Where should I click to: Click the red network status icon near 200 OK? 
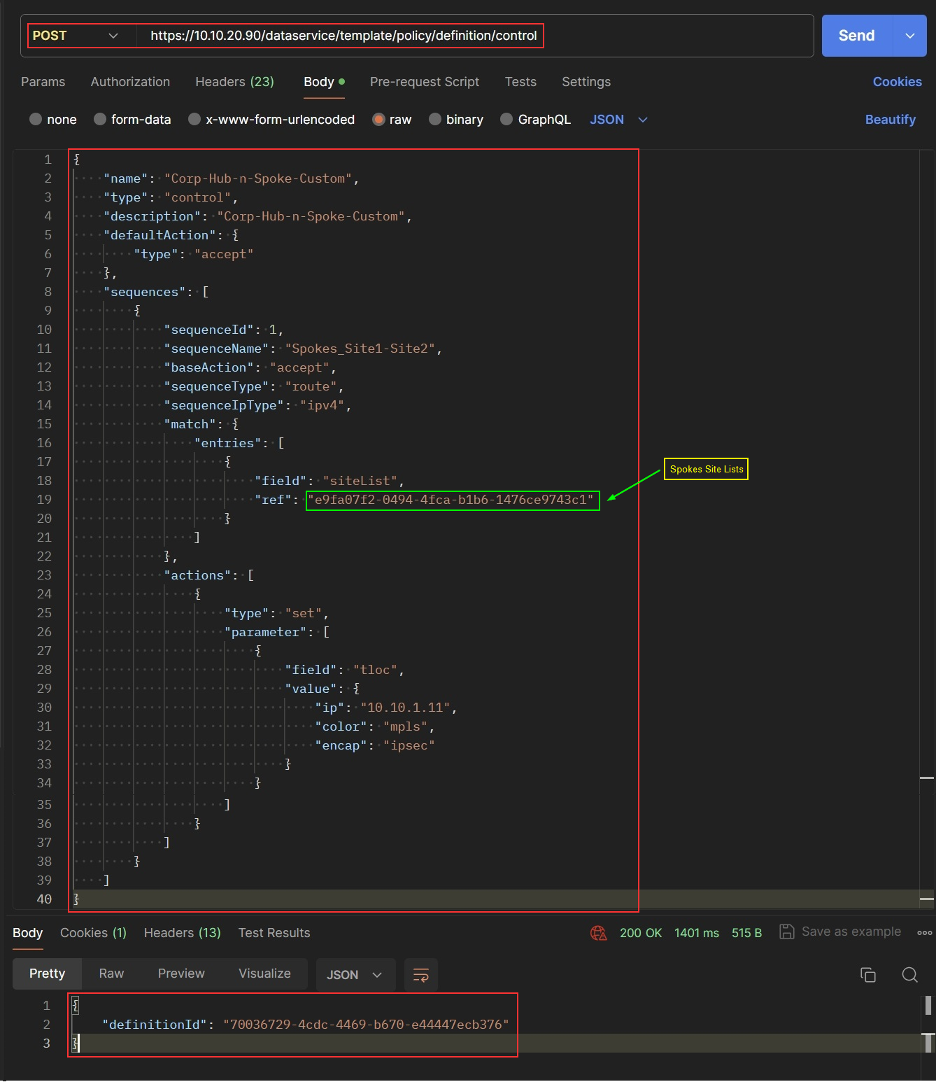tap(598, 932)
